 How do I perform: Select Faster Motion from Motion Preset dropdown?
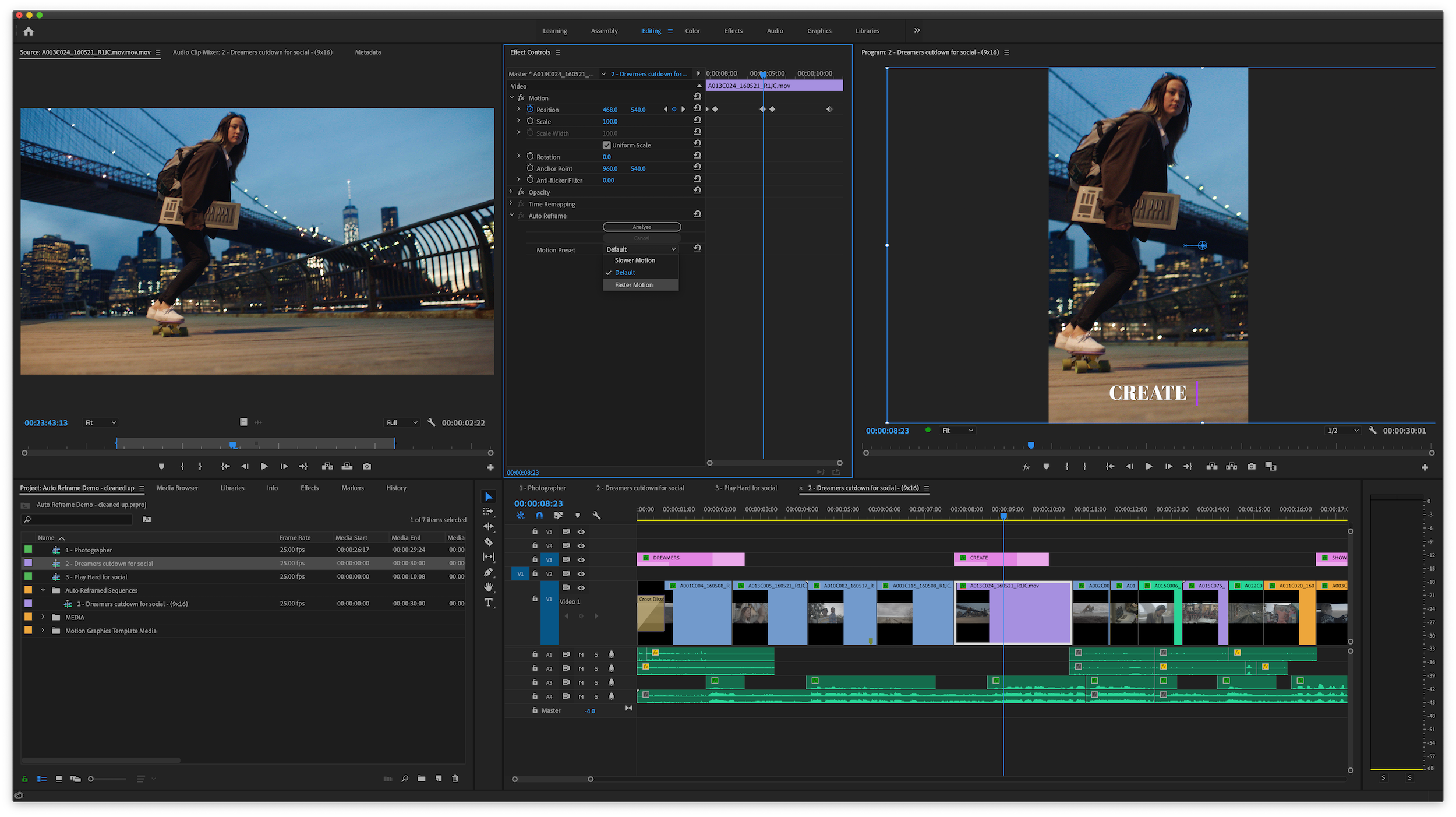[x=634, y=285]
